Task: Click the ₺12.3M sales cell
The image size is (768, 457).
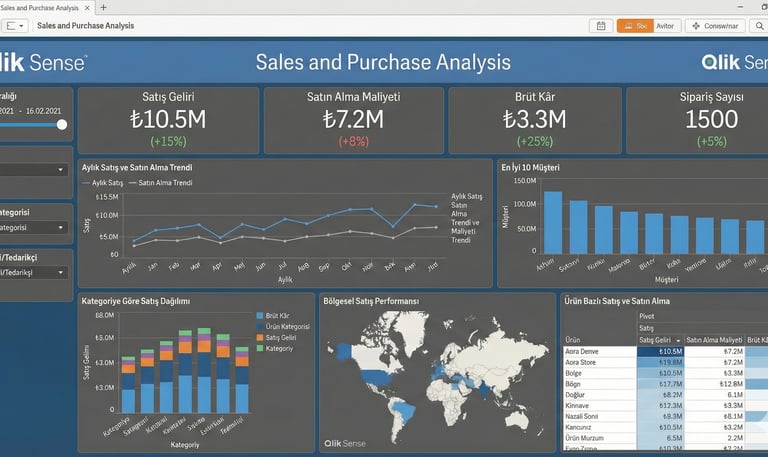Action: pyautogui.click(x=661, y=406)
